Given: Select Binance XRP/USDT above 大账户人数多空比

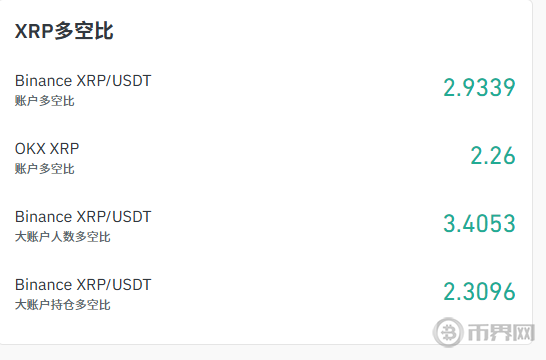Looking at the screenshot, I should tap(83, 217).
